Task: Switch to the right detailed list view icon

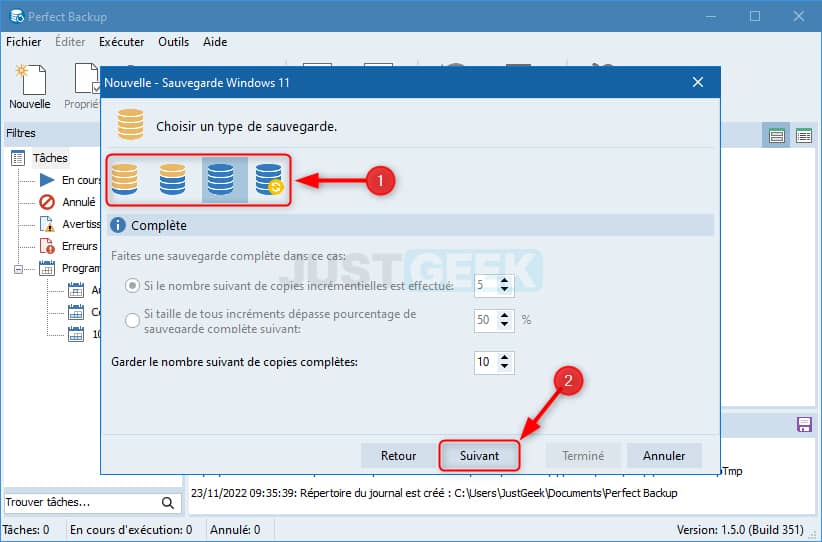Action: pos(804,136)
